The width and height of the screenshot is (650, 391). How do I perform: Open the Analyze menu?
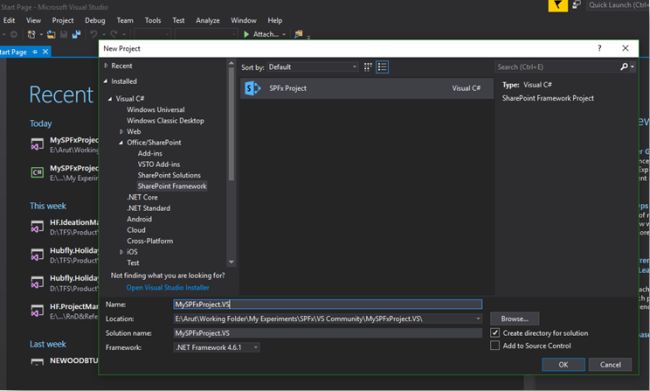(208, 20)
